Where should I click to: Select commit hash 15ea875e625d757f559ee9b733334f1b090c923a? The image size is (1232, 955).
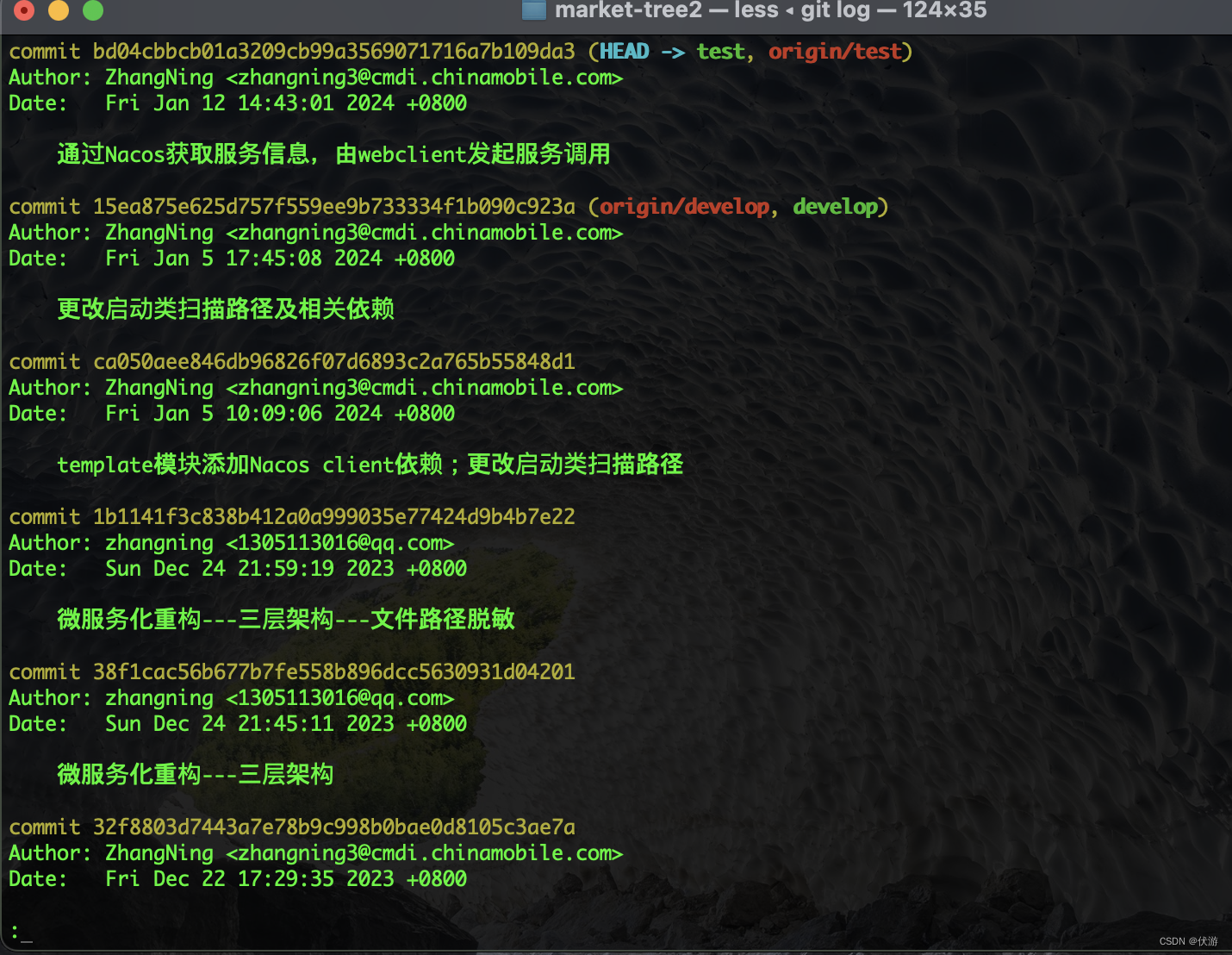point(334,207)
